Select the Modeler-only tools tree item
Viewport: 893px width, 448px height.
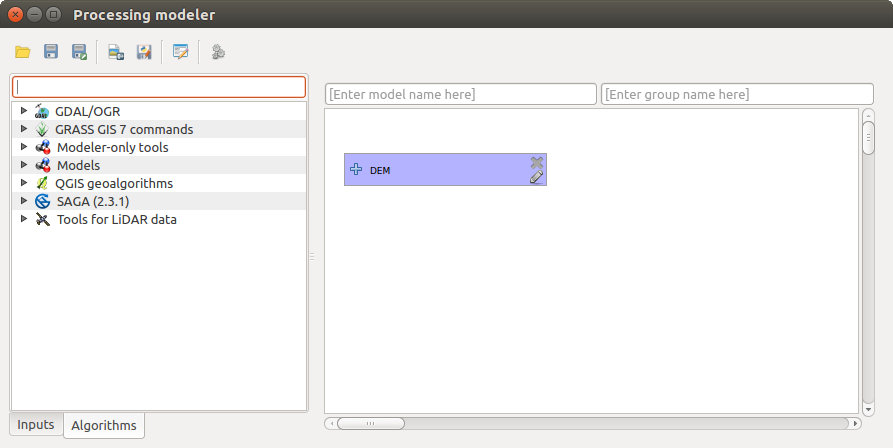click(112, 147)
